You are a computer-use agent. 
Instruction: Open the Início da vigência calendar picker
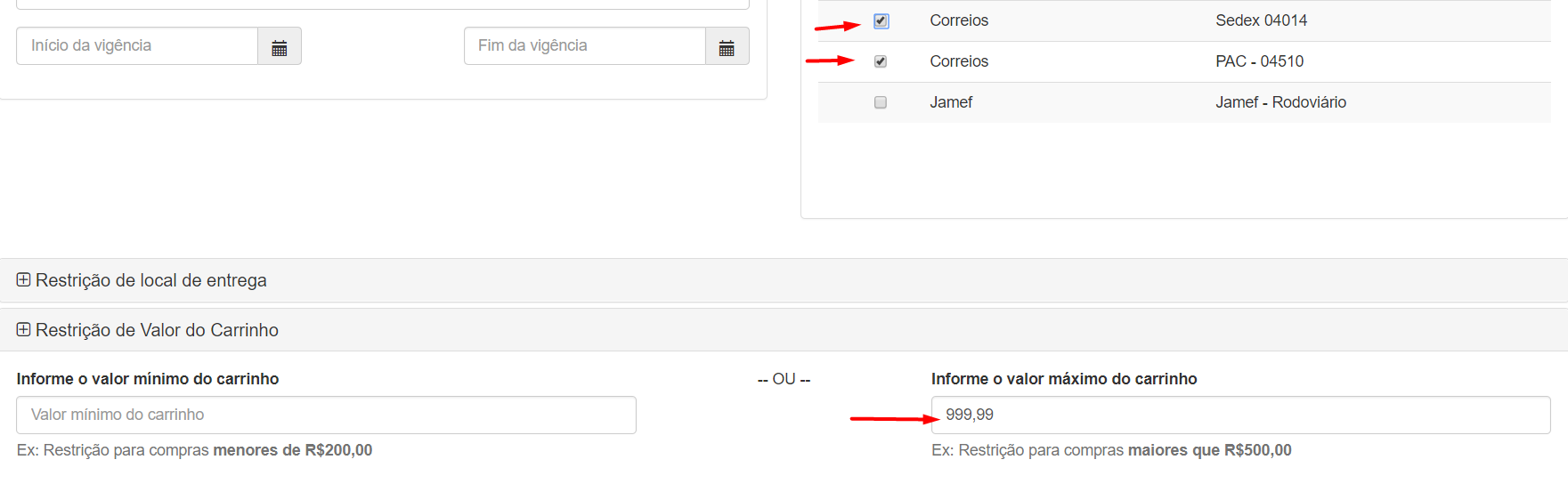(x=280, y=46)
